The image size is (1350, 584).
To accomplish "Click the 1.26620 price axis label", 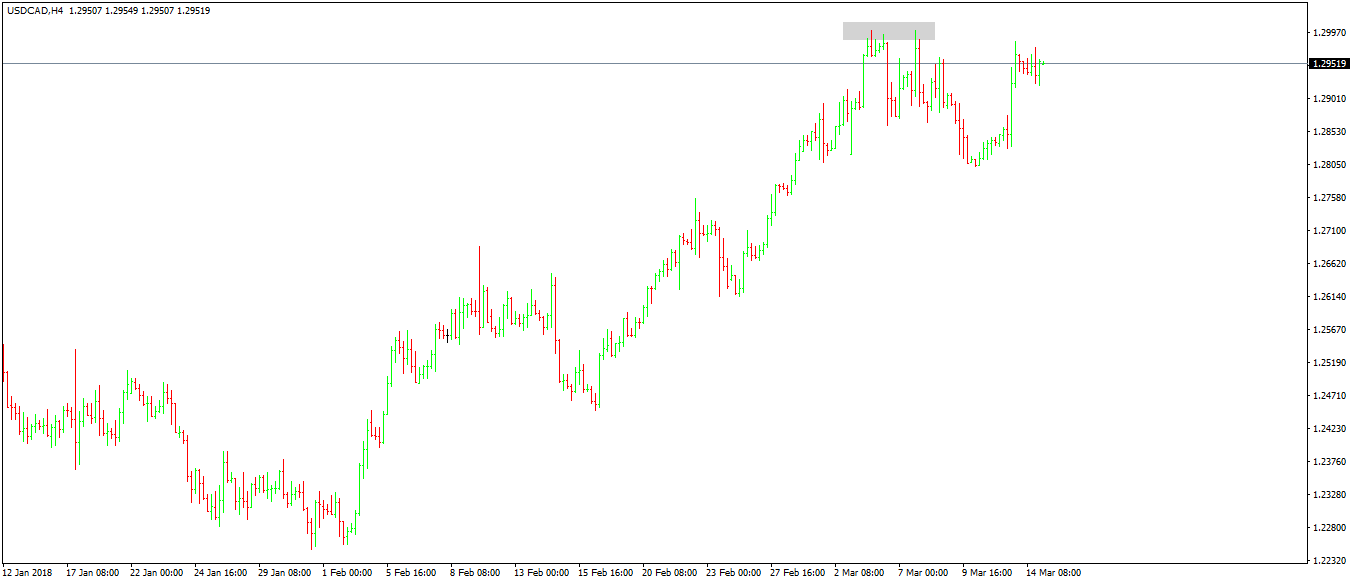I will [1329, 263].
